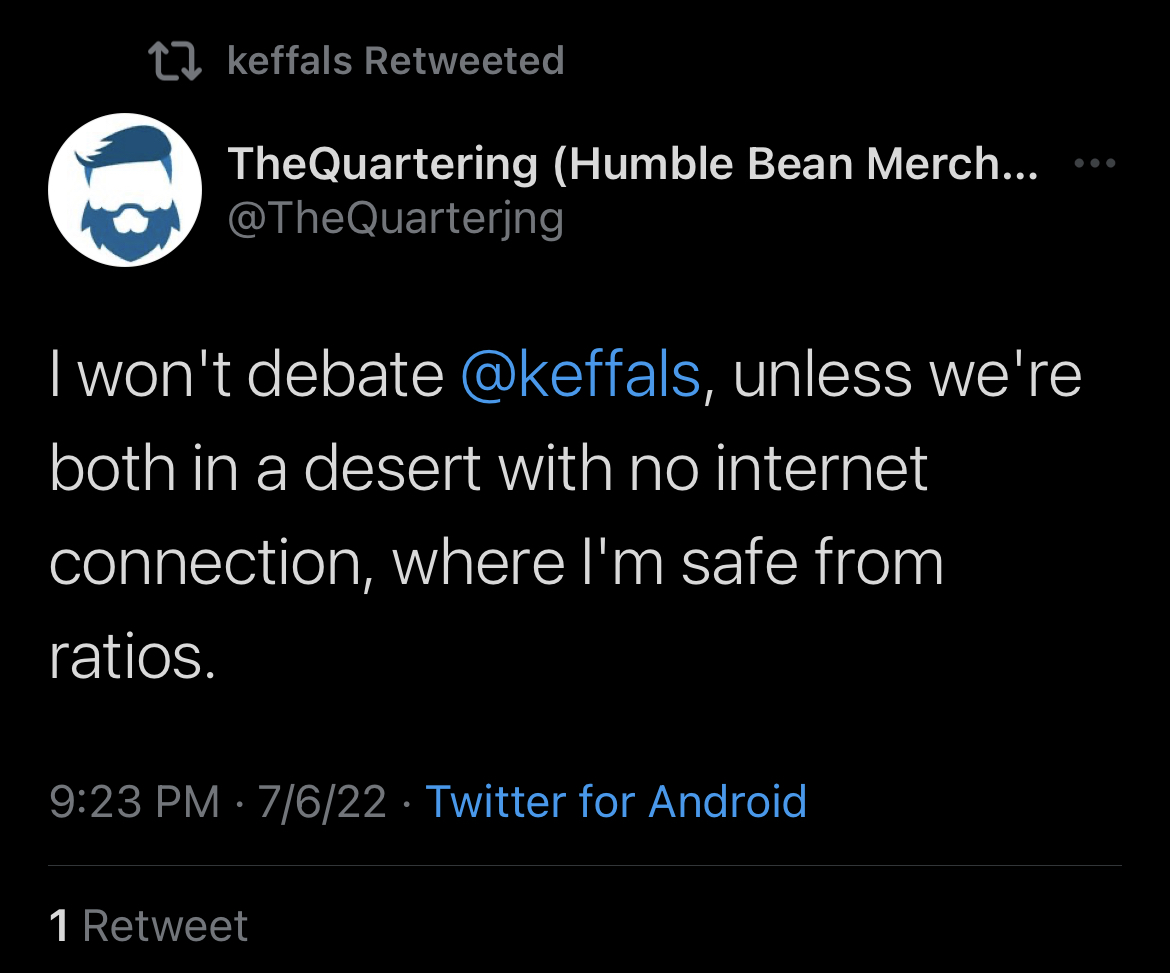Image resolution: width=1170 pixels, height=973 pixels.
Task: Click the word desert in tweet text
Action: [x=392, y=469]
